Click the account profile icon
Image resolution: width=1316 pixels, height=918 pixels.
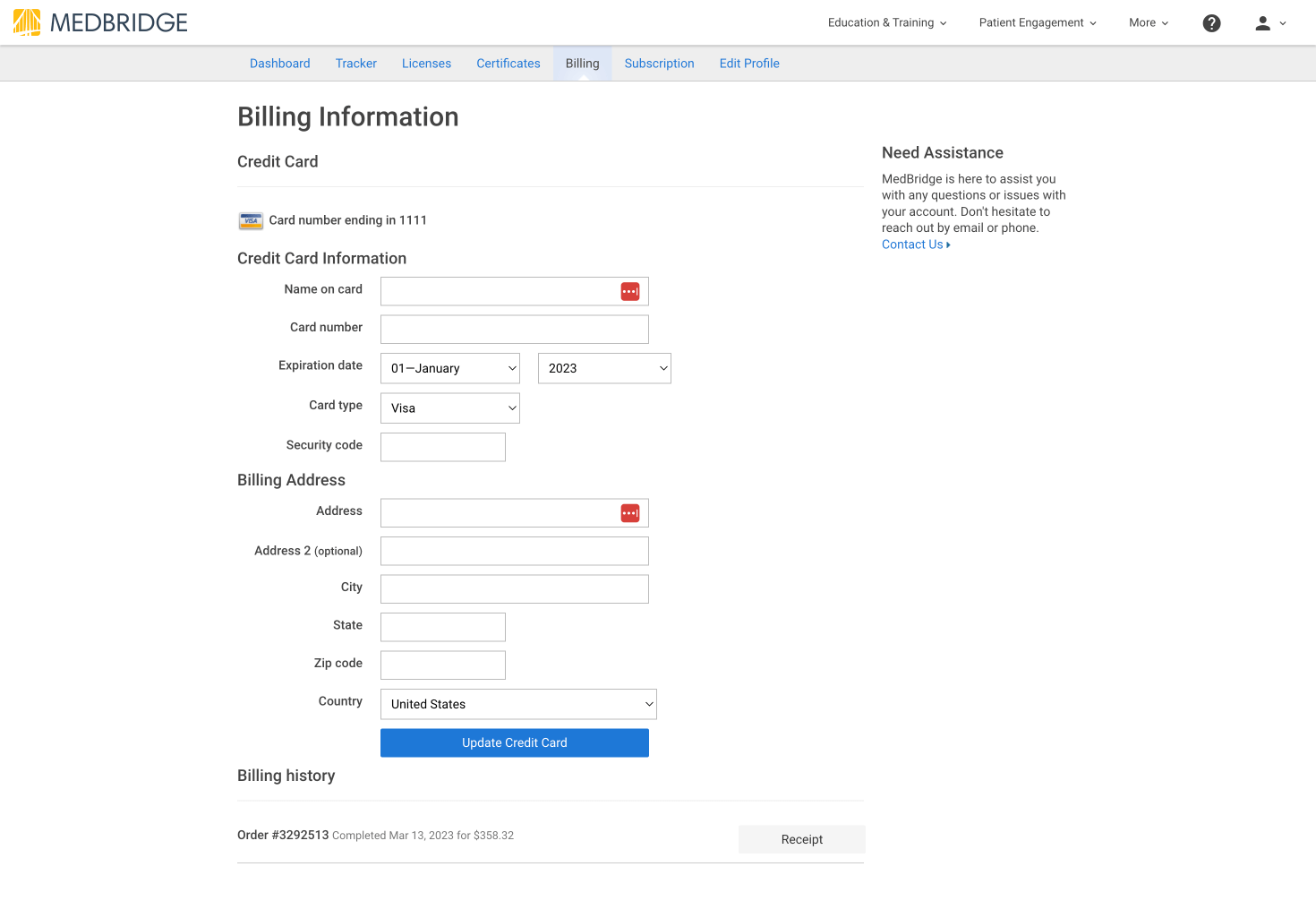point(1262,22)
